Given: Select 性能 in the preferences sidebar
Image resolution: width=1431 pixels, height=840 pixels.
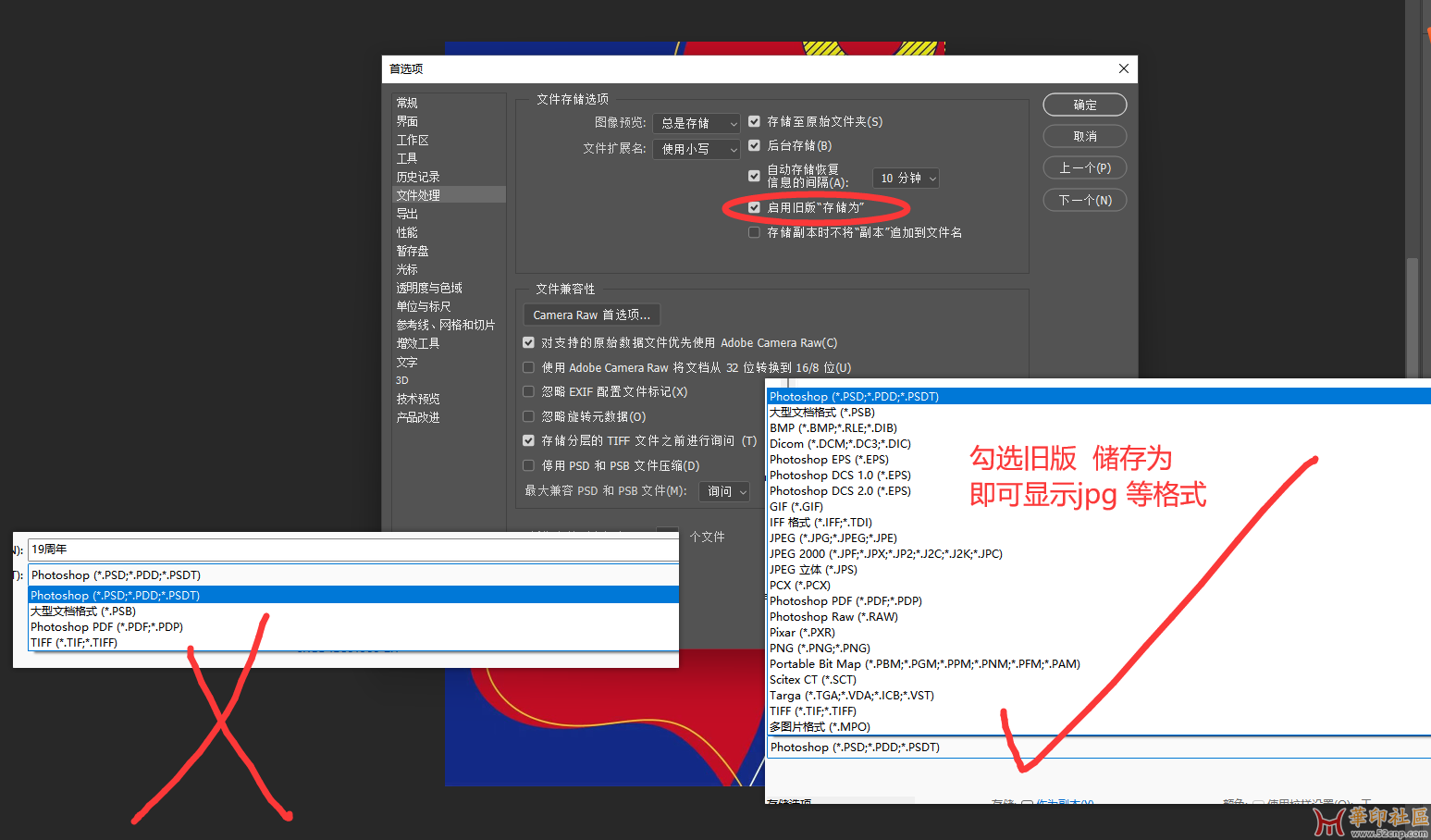Looking at the screenshot, I should (407, 231).
